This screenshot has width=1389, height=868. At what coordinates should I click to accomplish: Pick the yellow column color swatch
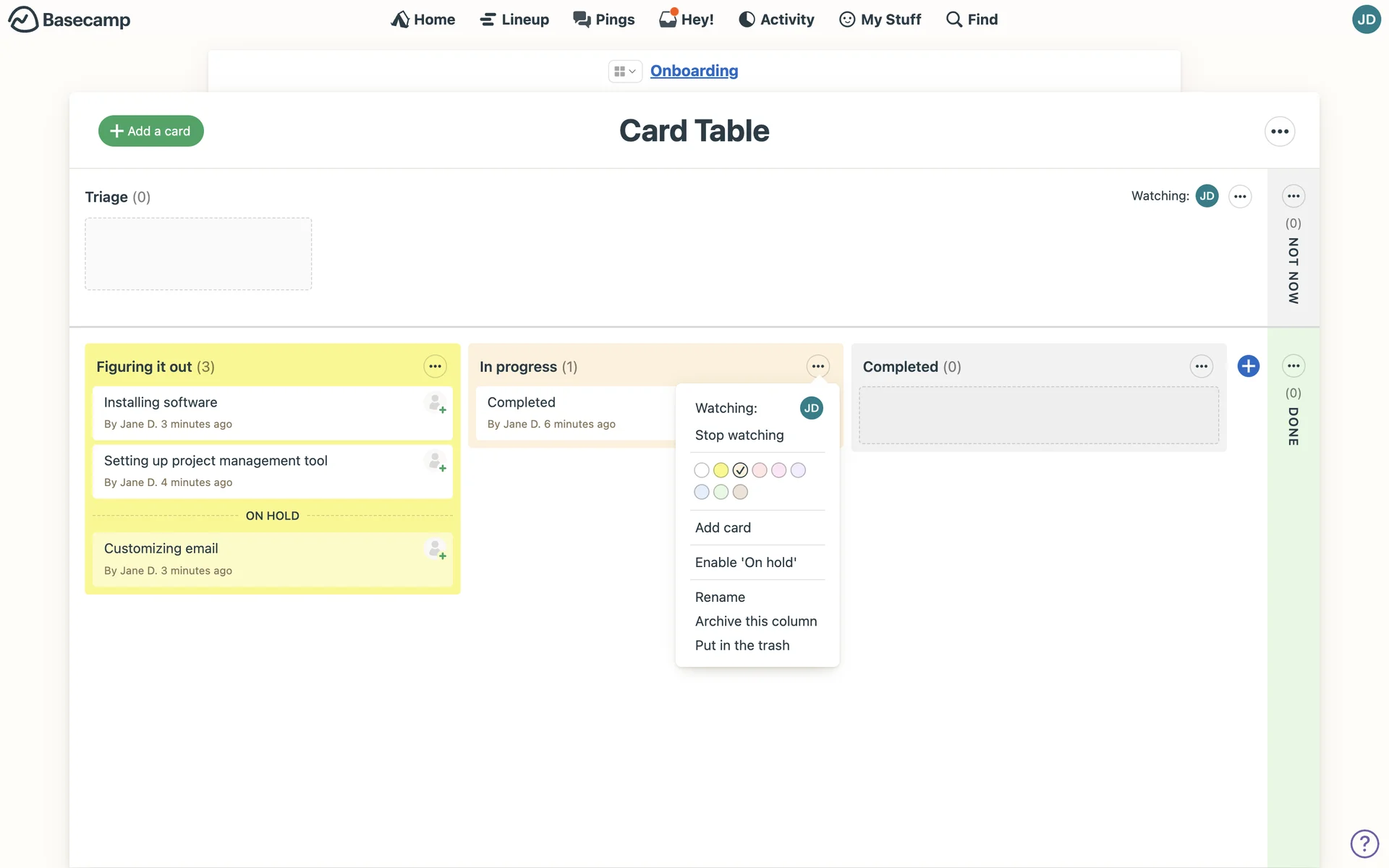click(x=721, y=470)
